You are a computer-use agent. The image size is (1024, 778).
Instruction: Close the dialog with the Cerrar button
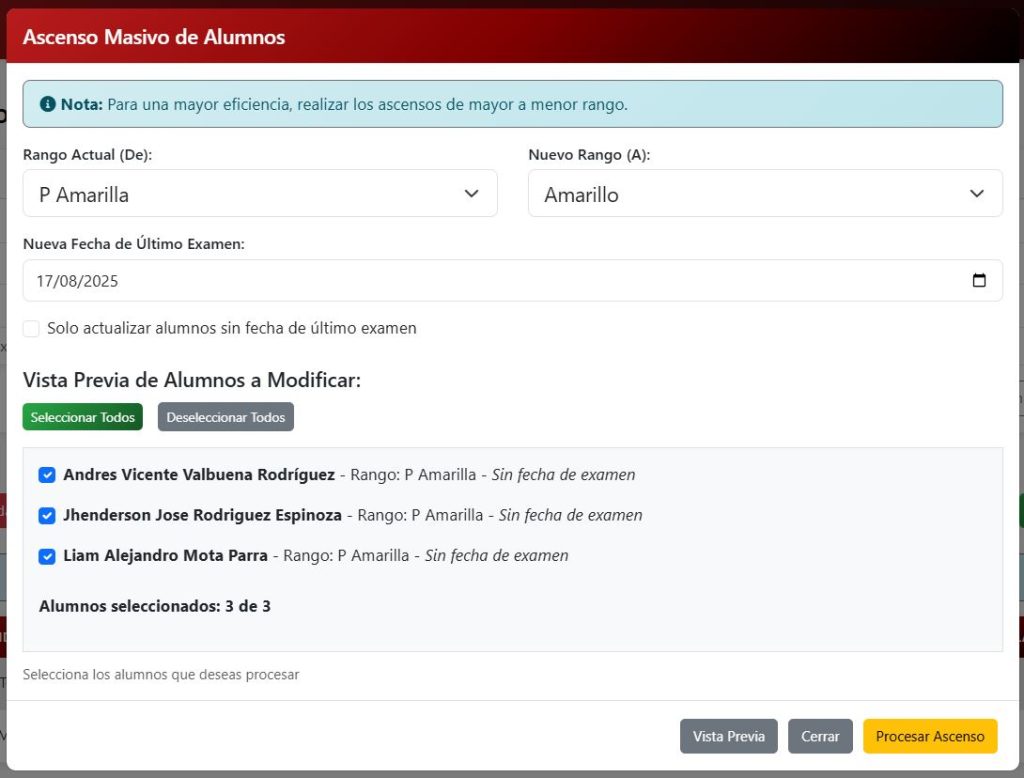pos(820,736)
